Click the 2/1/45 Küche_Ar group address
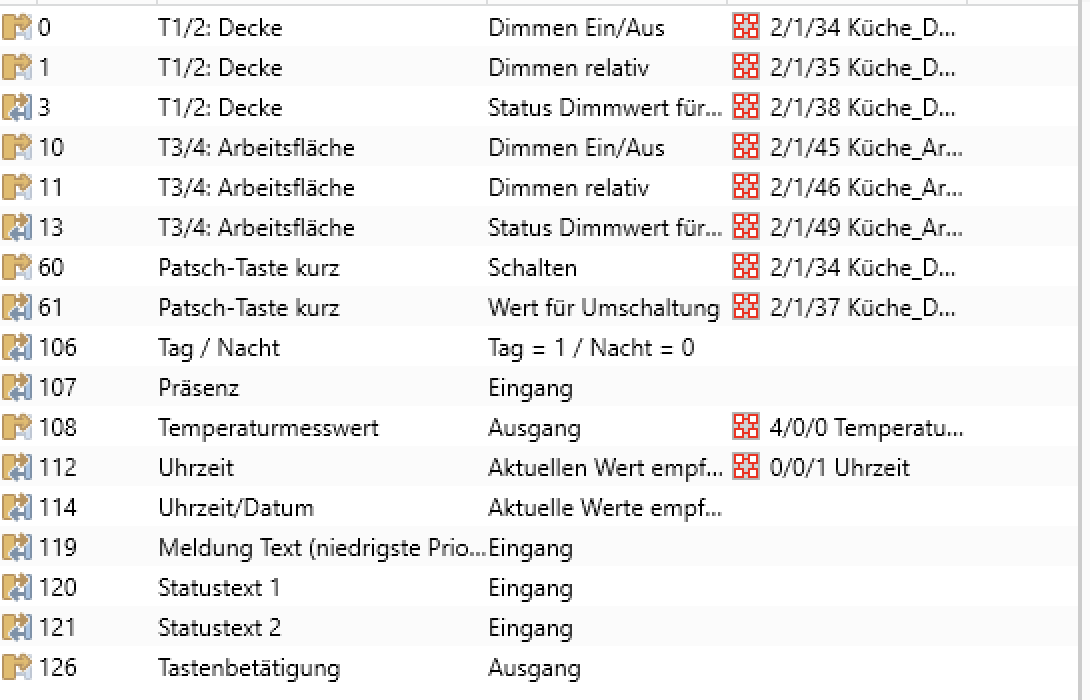 click(x=866, y=148)
